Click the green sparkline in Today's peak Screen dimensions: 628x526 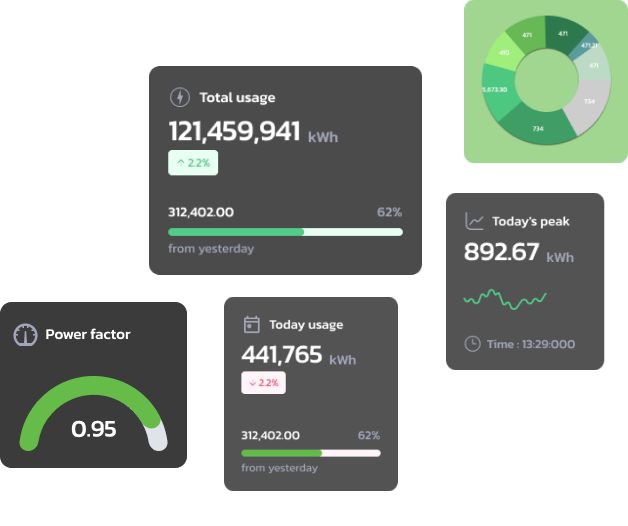[505, 298]
